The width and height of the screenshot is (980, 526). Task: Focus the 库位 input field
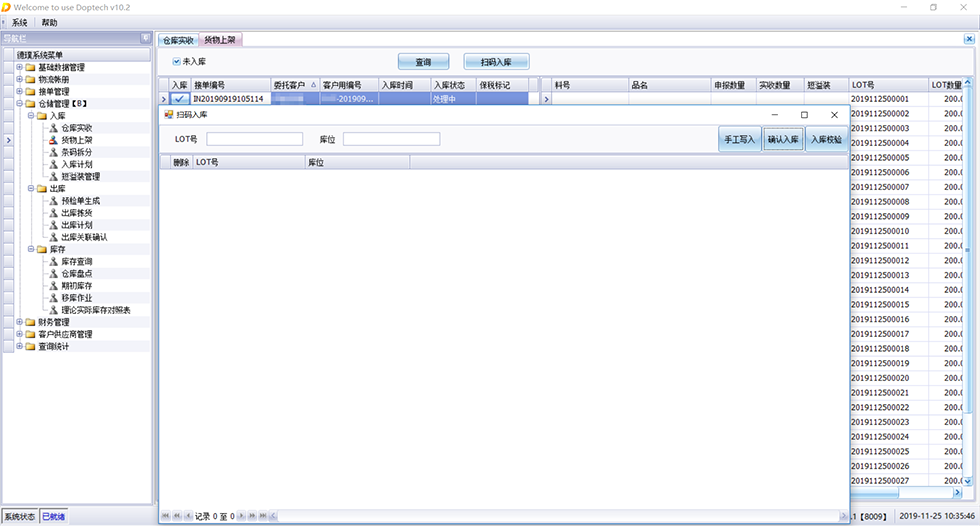[x=391, y=139]
